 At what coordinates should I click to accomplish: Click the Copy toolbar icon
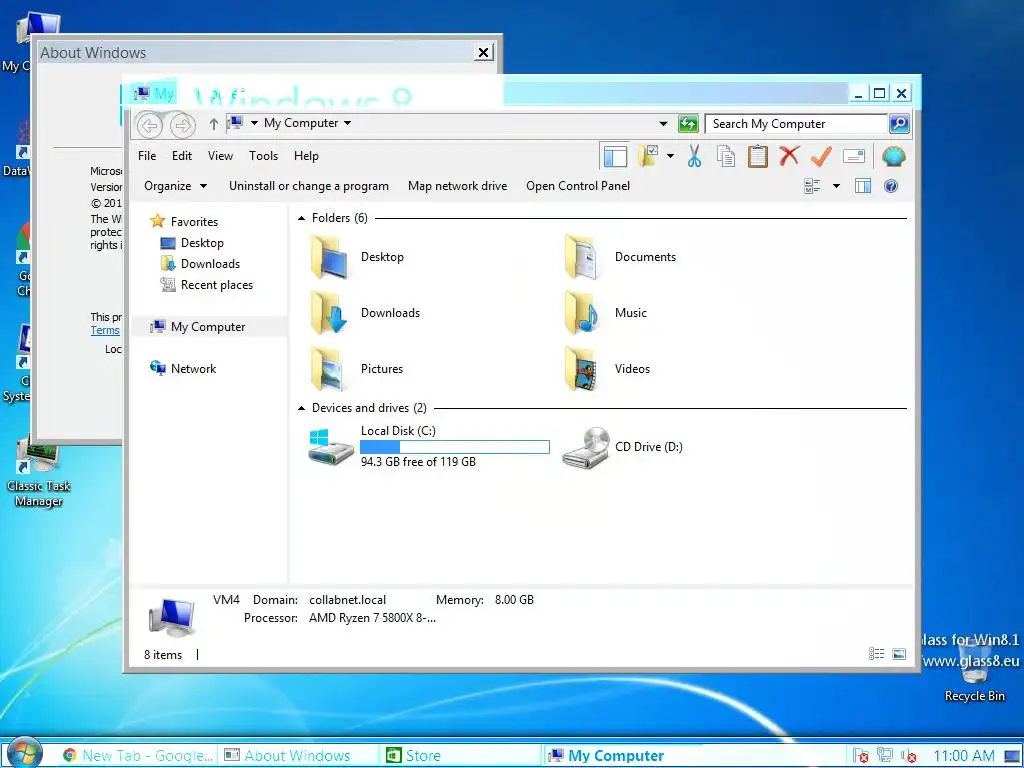coord(726,156)
